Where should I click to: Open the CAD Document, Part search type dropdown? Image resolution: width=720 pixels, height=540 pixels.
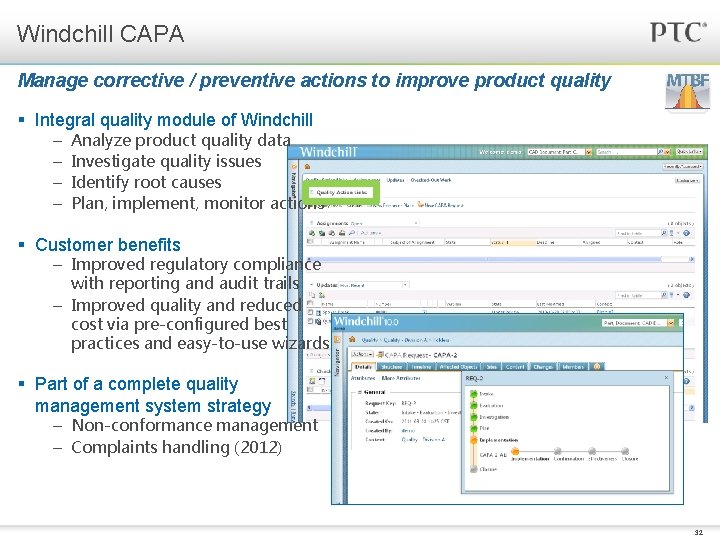(589, 152)
